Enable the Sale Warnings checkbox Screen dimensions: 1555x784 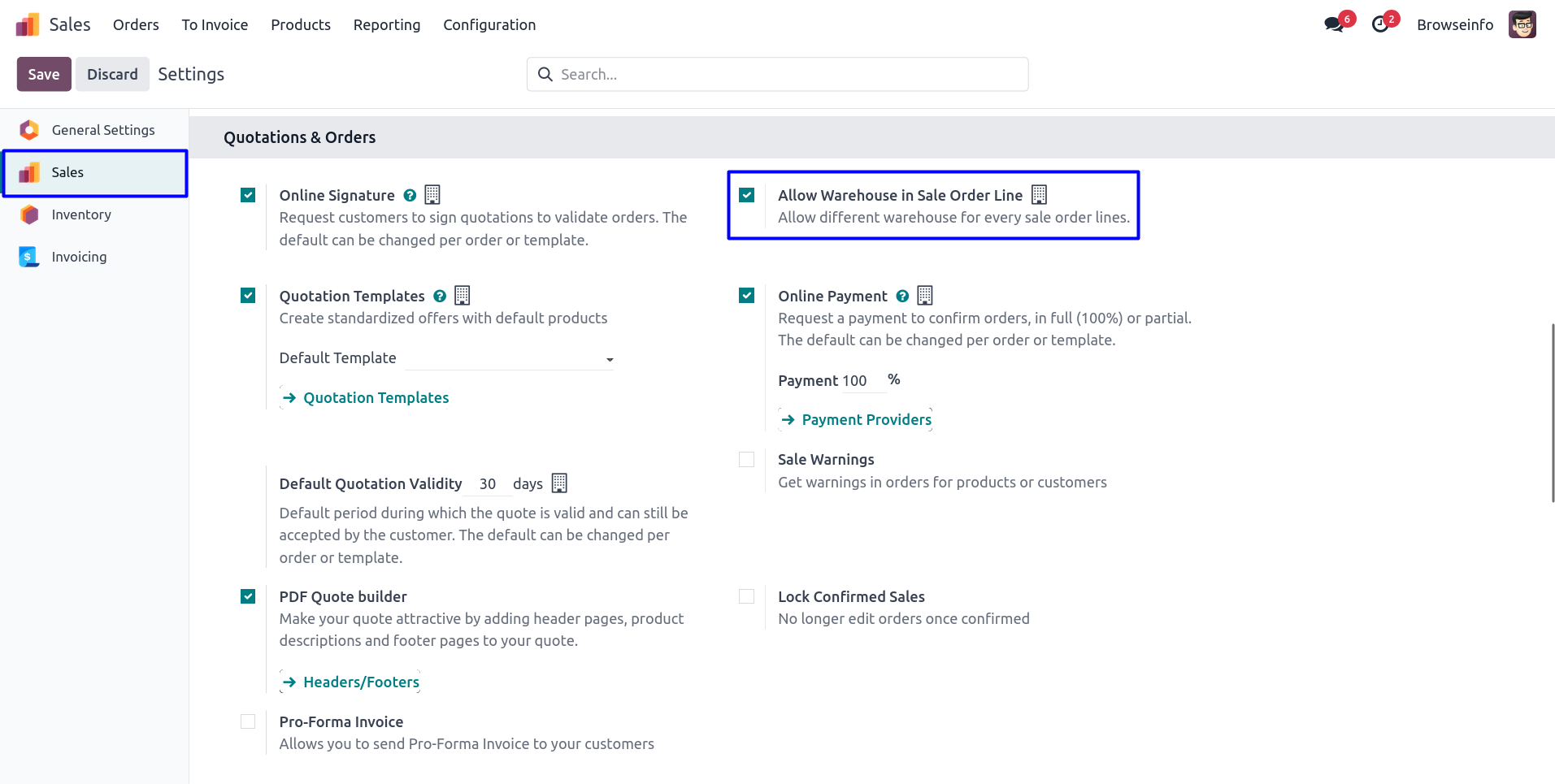746,460
